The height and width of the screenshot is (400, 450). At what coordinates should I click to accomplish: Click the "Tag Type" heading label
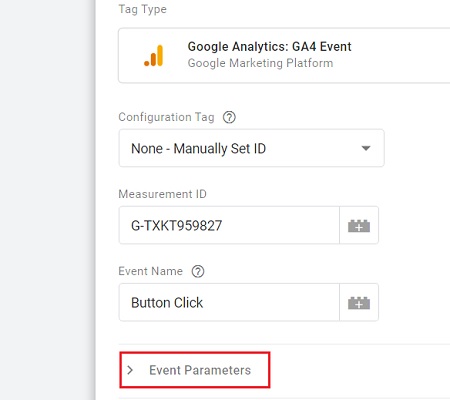143,9
